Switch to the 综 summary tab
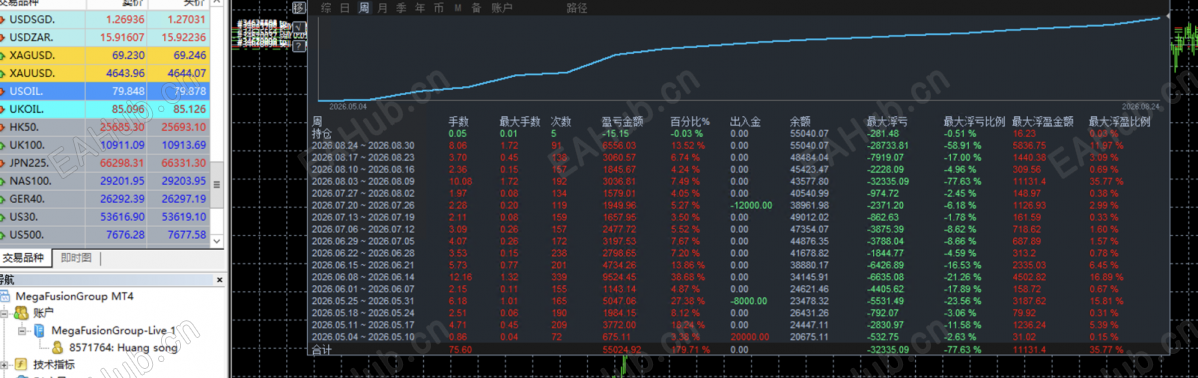Image resolution: width=1198 pixels, height=378 pixels. [x=326, y=8]
